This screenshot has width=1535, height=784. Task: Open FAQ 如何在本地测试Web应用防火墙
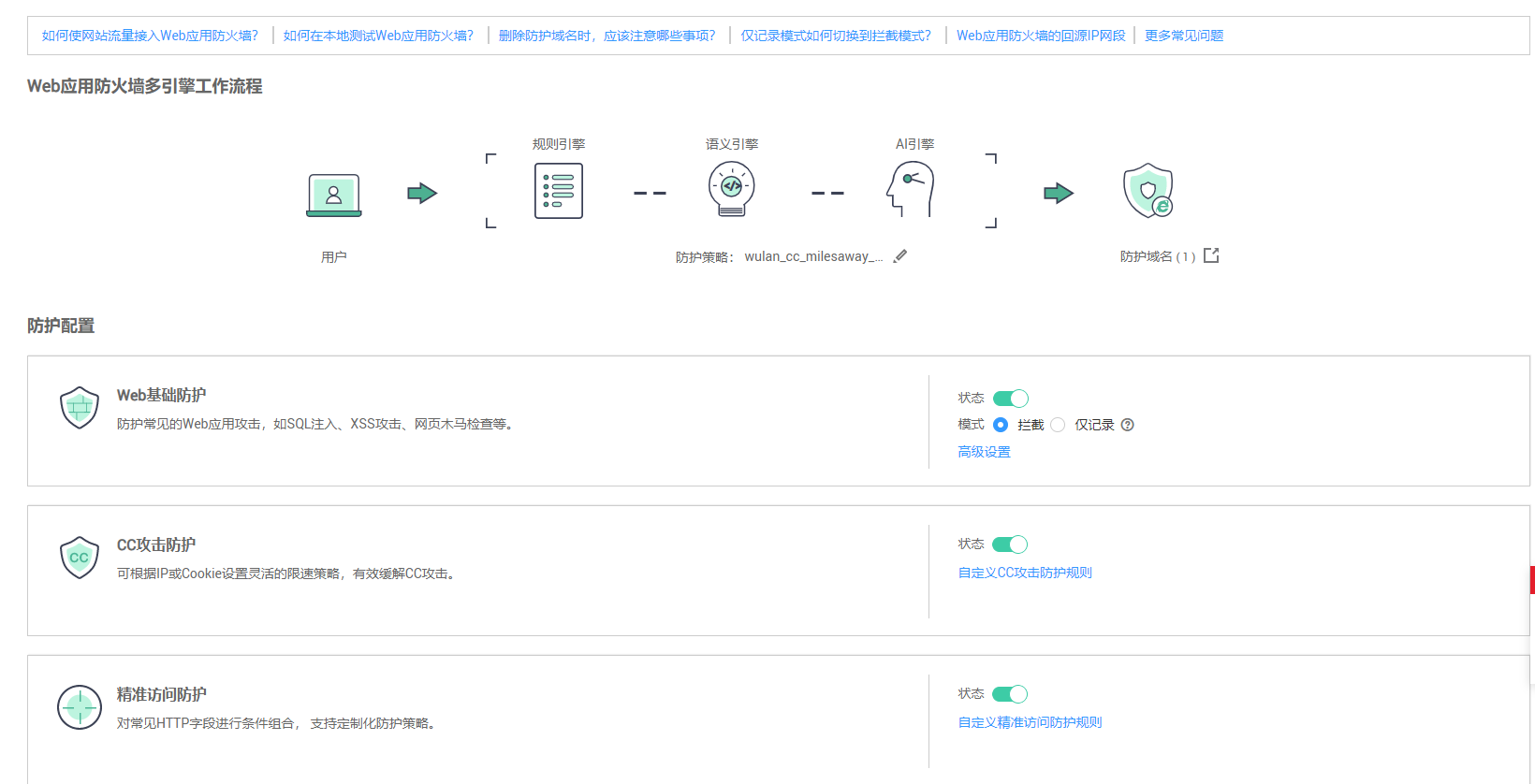click(379, 36)
